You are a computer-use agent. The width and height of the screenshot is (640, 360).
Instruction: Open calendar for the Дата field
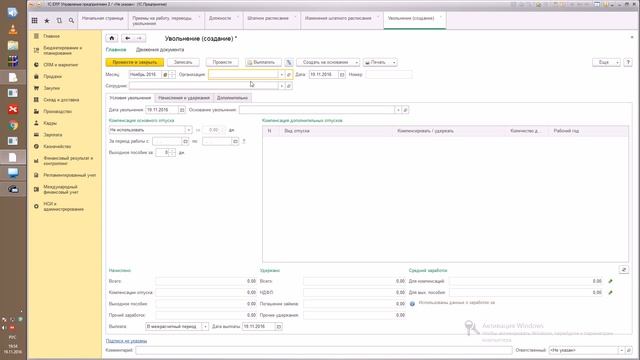pyautogui.click(x=342, y=75)
